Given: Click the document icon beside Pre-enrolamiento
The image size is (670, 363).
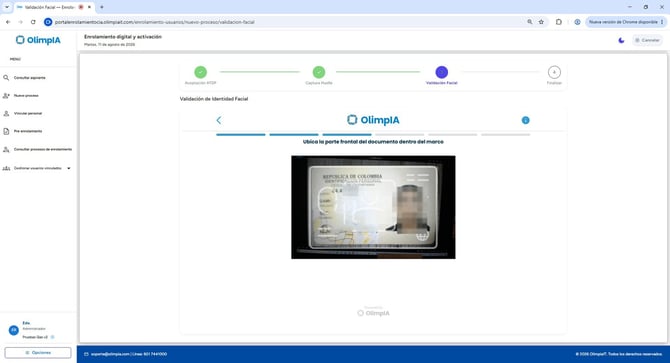Looking at the screenshot, I should [x=6, y=132].
